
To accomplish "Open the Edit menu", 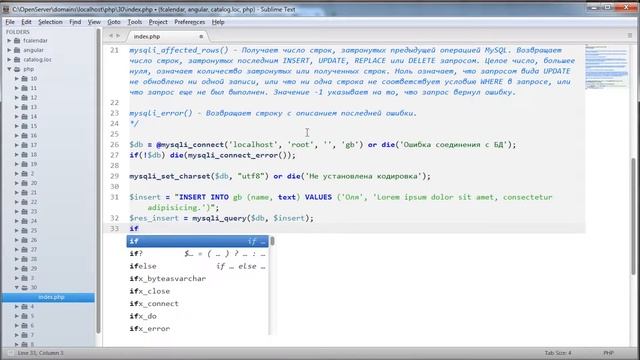I will 27,22.
